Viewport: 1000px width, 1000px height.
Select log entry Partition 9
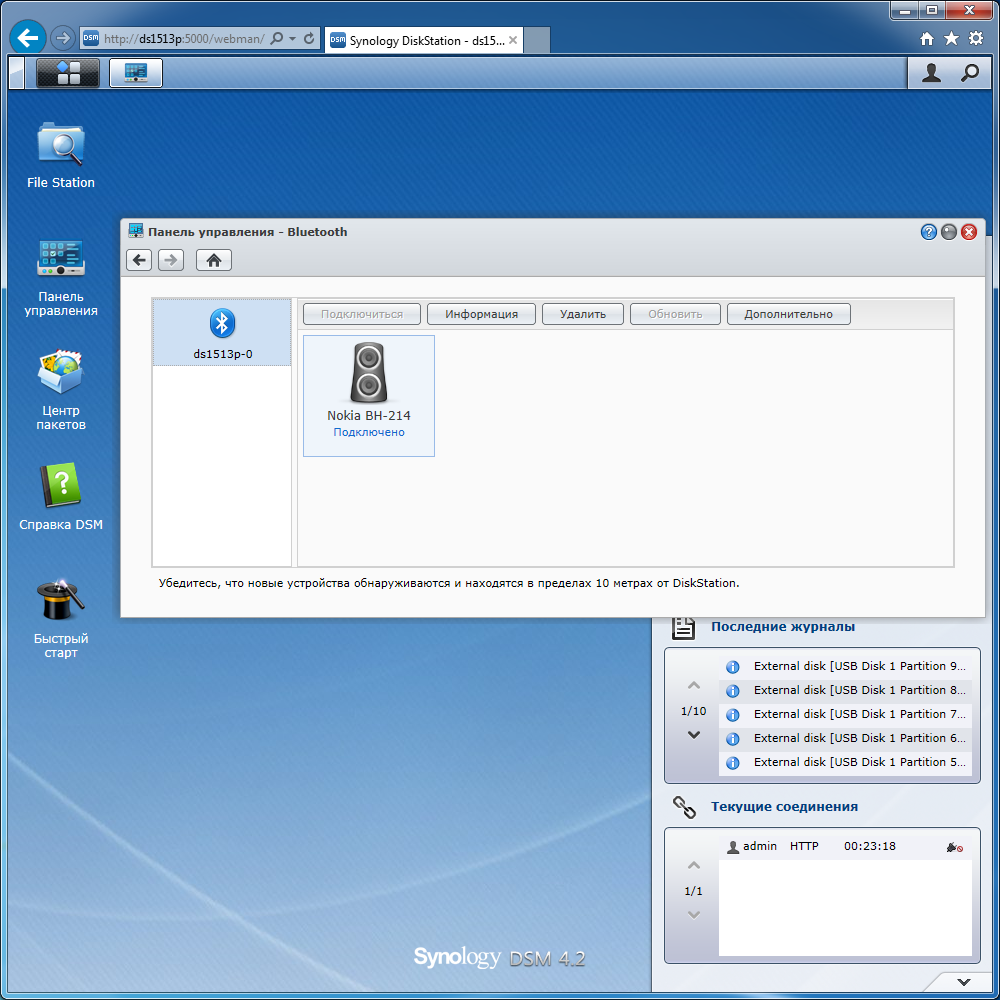[845, 666]
